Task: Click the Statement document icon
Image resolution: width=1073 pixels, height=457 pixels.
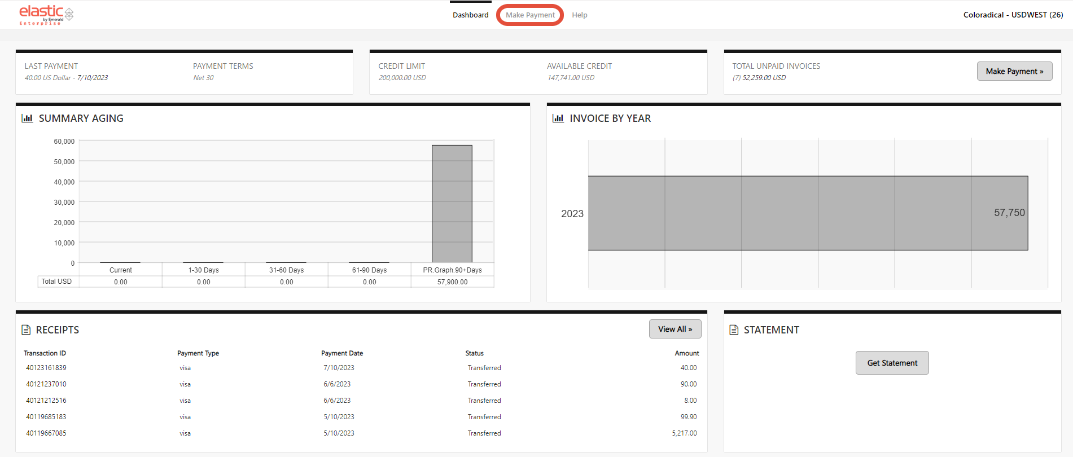Action: click(x=734, y=330)
